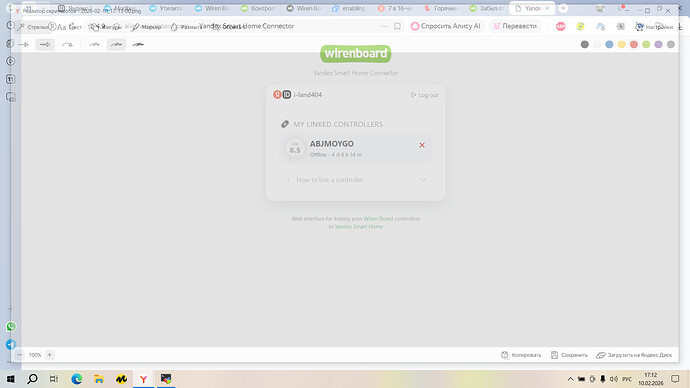This screenshot has height=388, width=690.
Task: Select the Размытие blur tool
Action: 187,27
